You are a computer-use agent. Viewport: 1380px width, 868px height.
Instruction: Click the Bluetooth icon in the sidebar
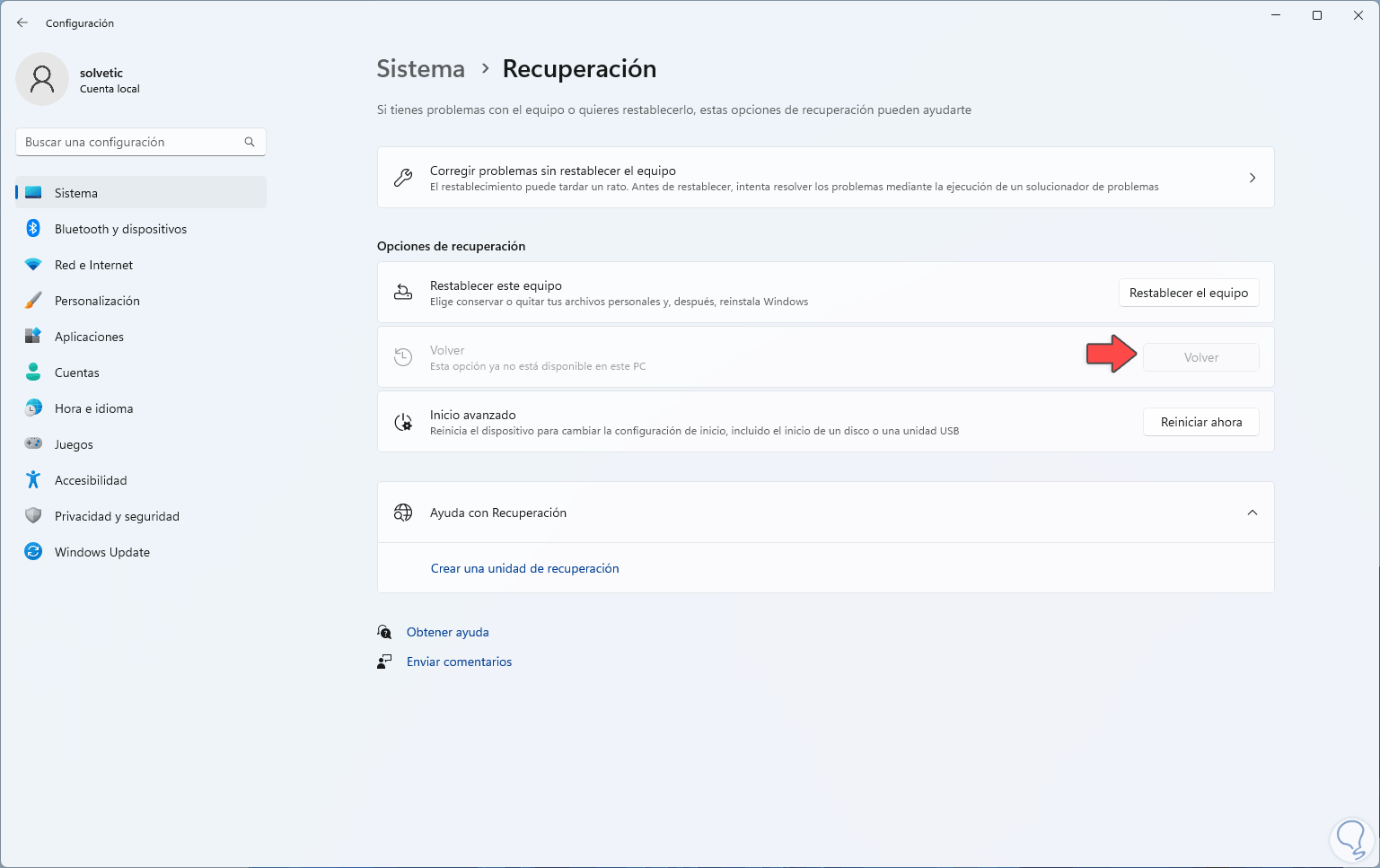click(33, 228)
